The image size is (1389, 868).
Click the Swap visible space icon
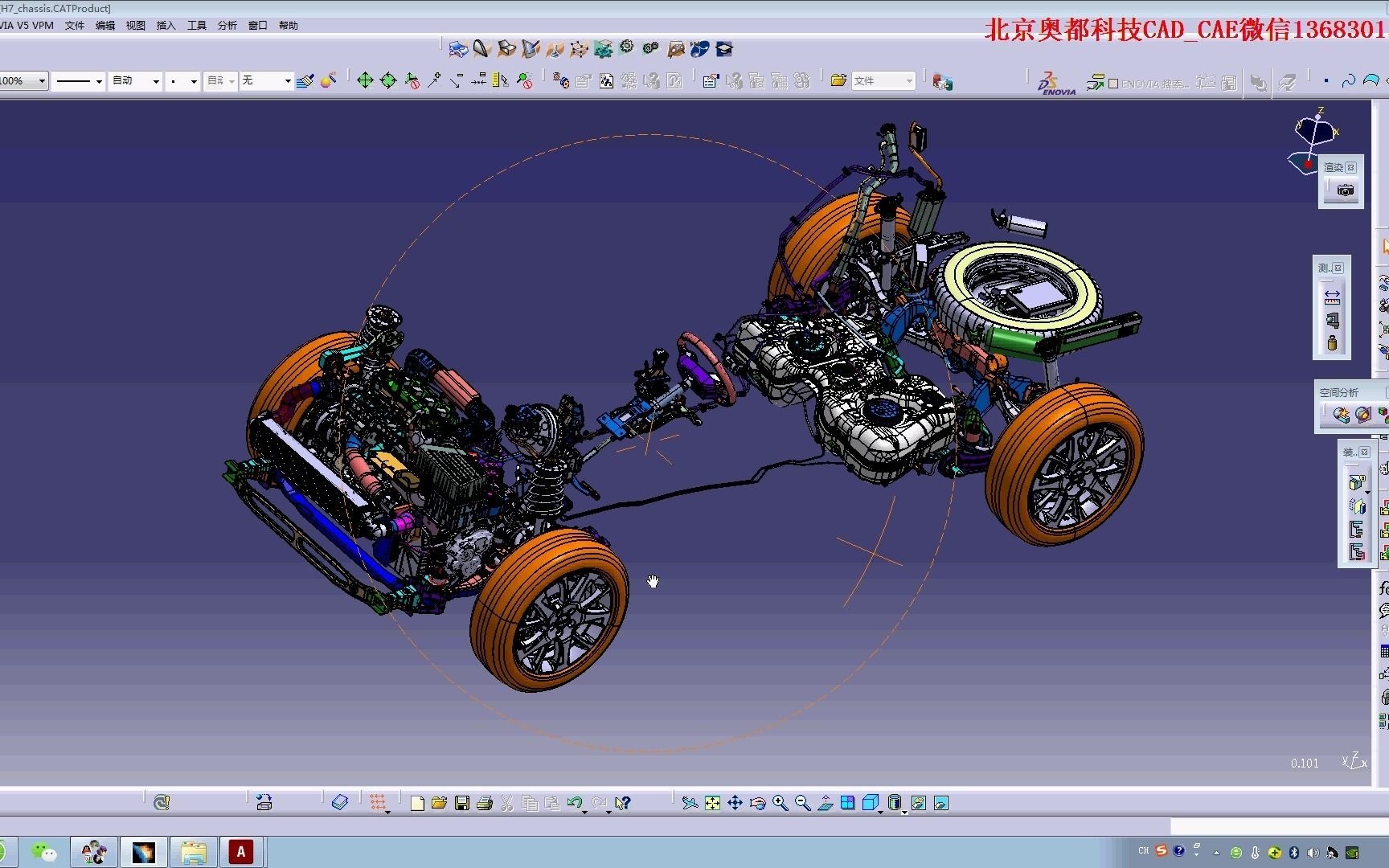tap(940, 803)
